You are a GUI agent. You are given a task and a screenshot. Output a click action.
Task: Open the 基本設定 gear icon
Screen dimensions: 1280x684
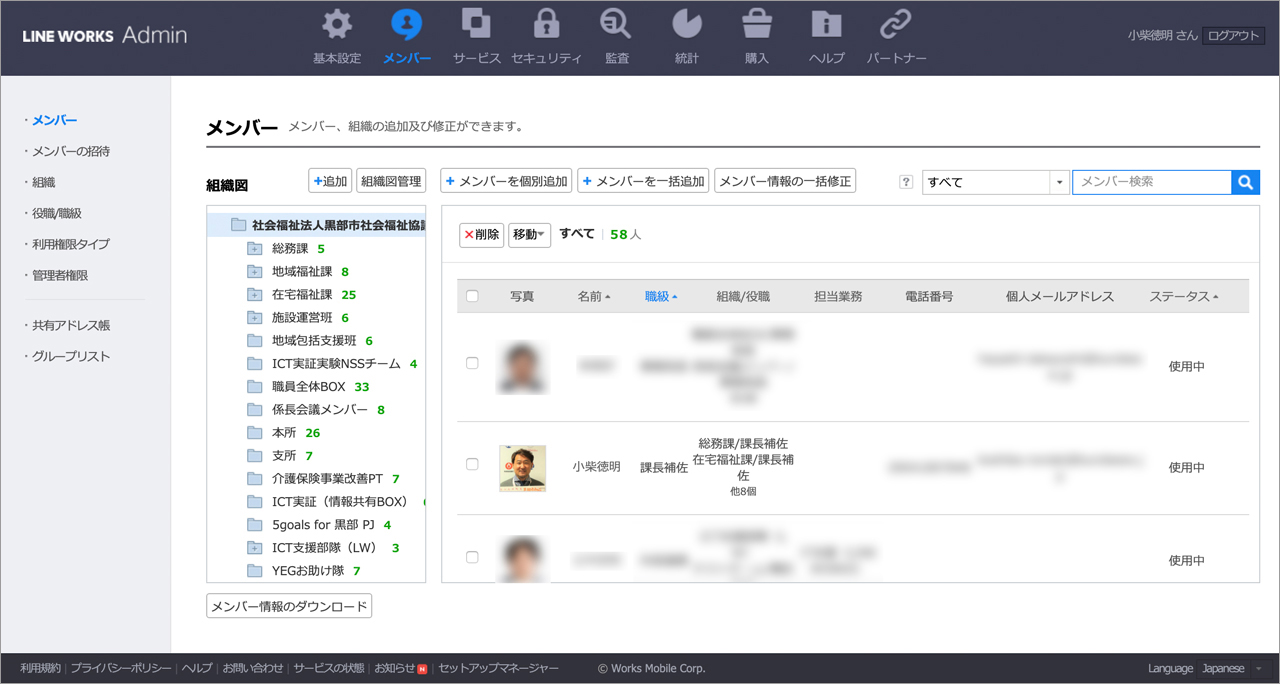(337, 25)
